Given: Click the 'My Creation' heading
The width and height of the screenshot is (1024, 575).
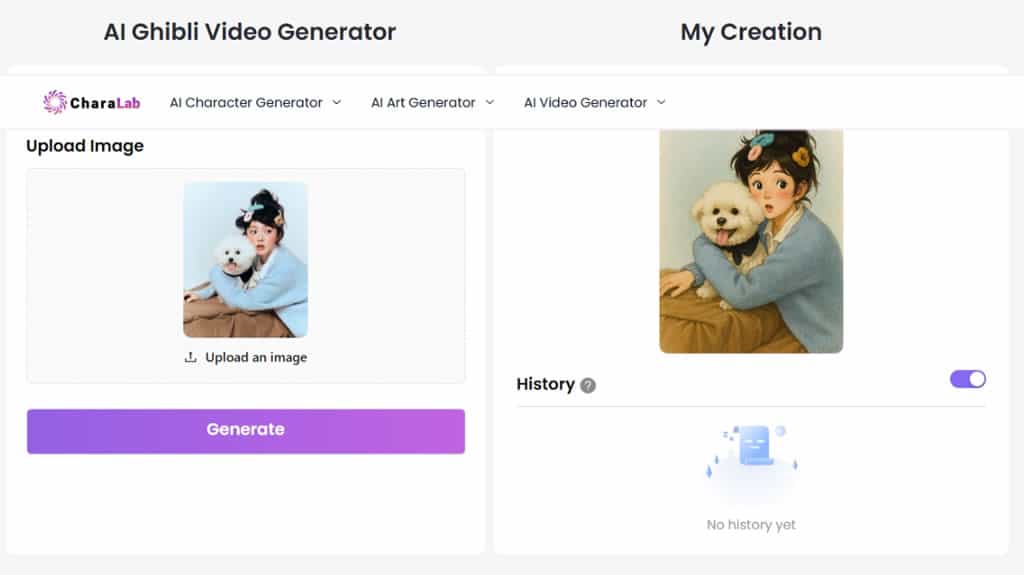Looking at the screenshot, I should coord(751,32).
